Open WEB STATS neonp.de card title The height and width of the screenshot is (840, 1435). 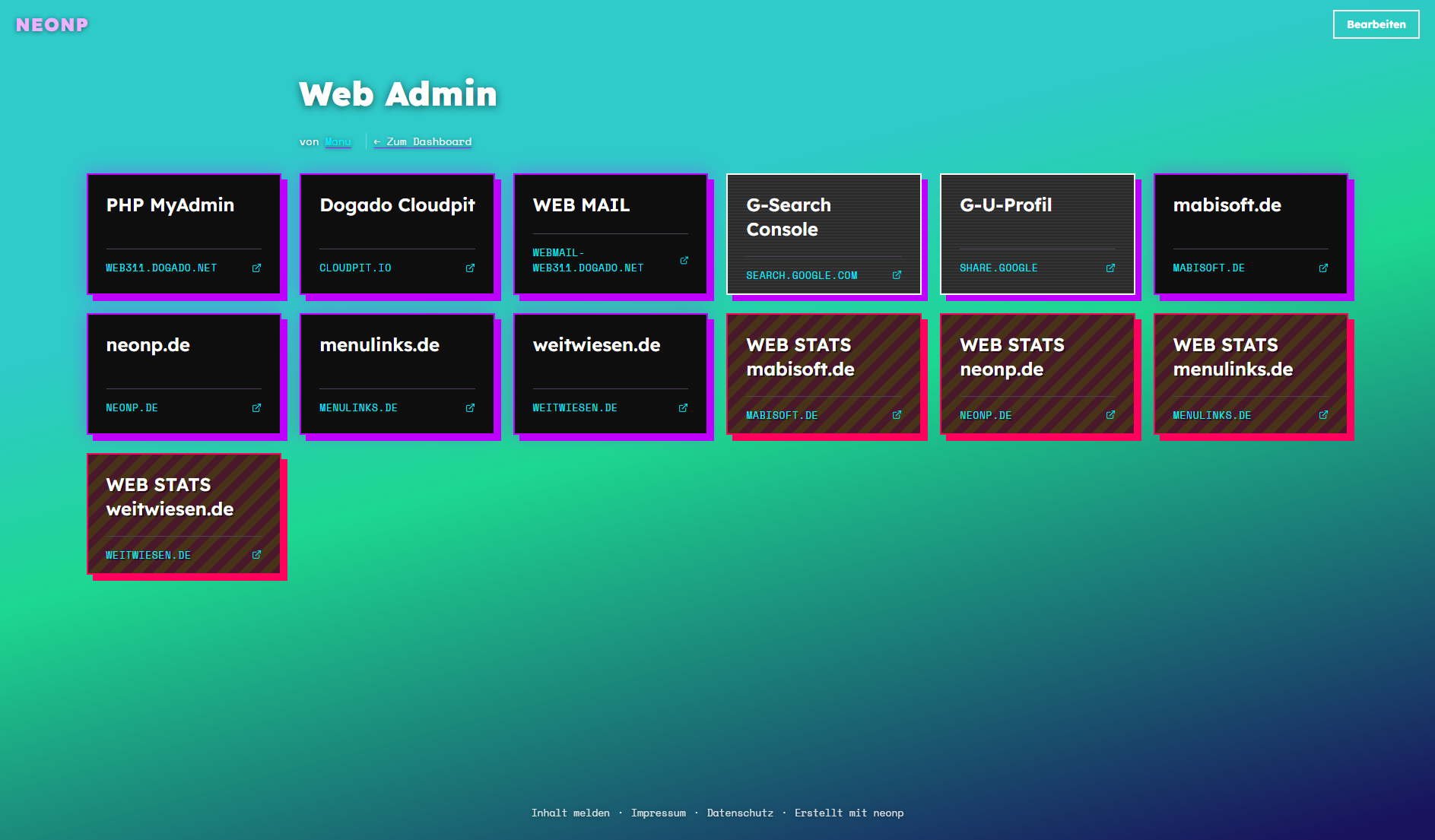pos(1012,357)
